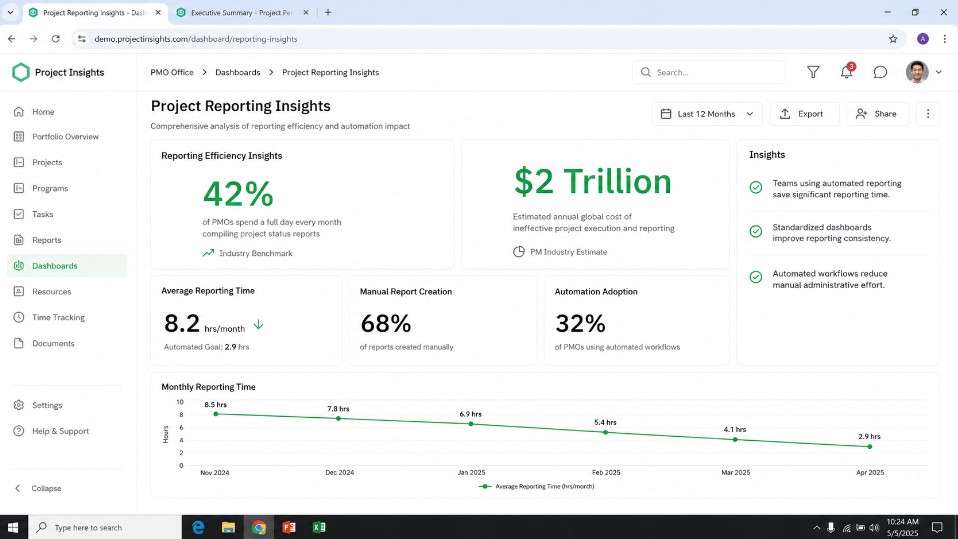
Task: Click the Share button
Action: point(877,114)
